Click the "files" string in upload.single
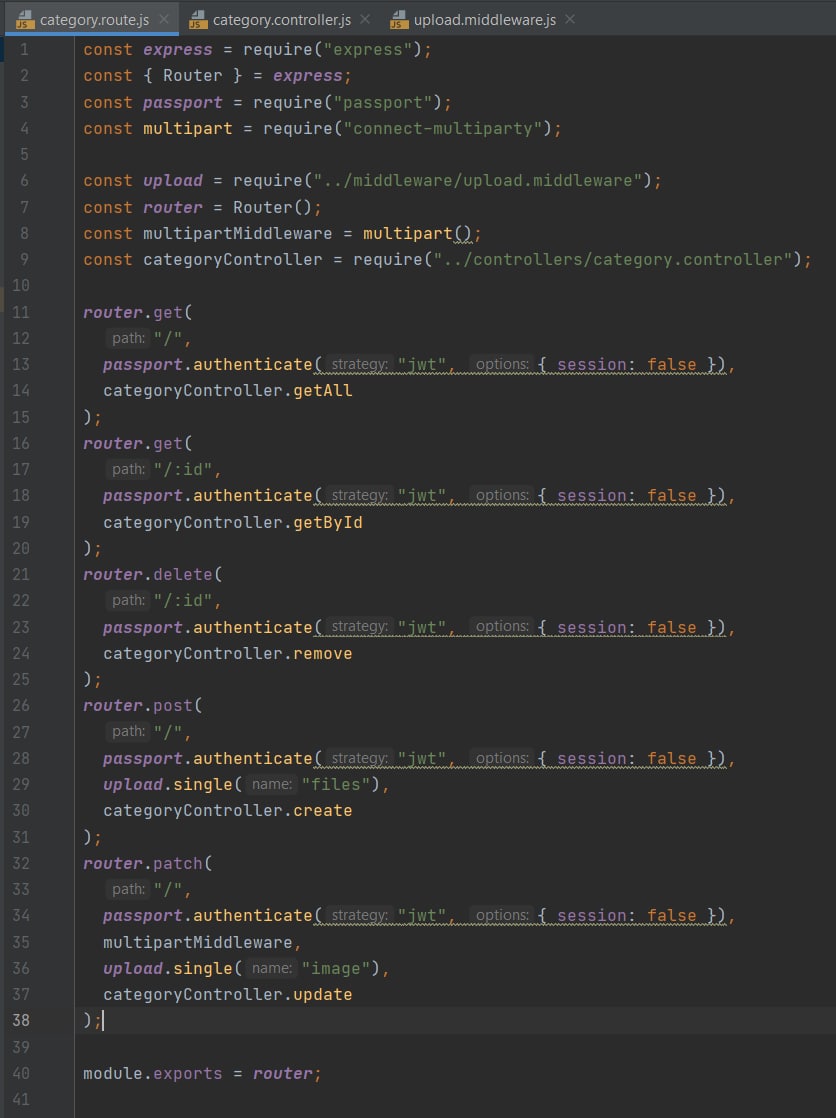The width and height of the screenshot is (836, 1118). click(335, 785)
